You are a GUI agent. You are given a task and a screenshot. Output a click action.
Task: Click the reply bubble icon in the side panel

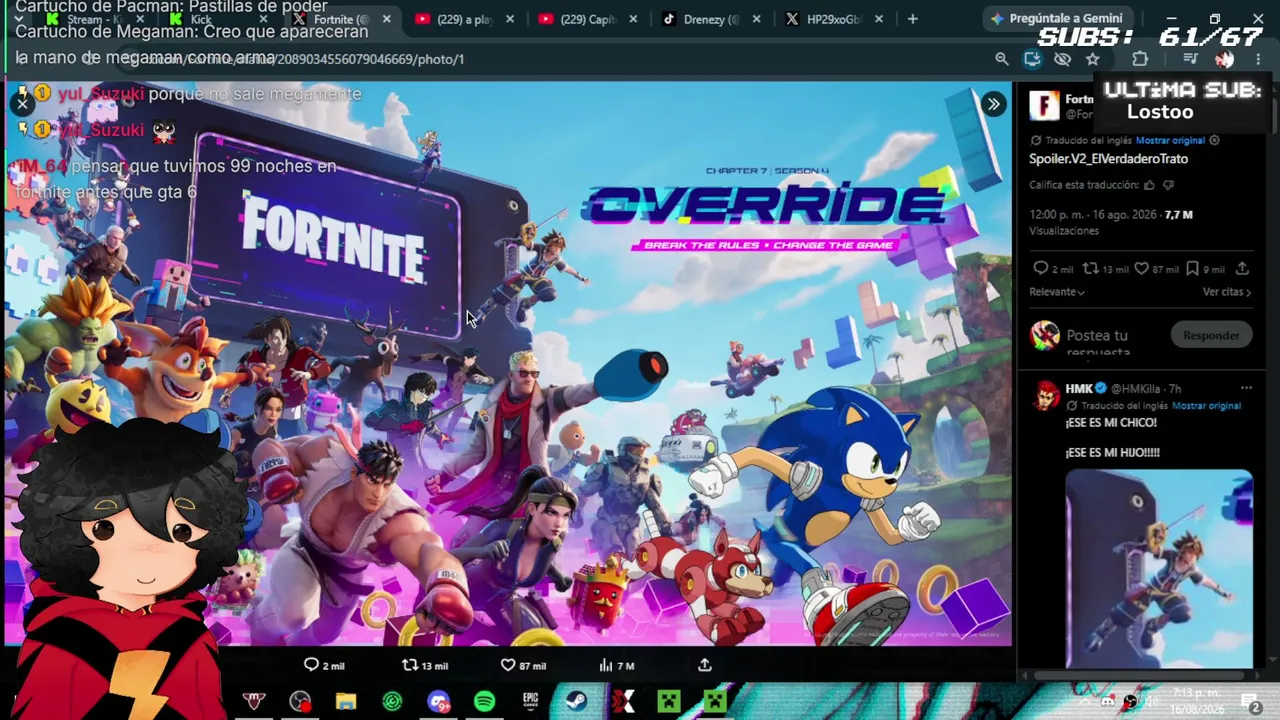tap(1040, 268)
